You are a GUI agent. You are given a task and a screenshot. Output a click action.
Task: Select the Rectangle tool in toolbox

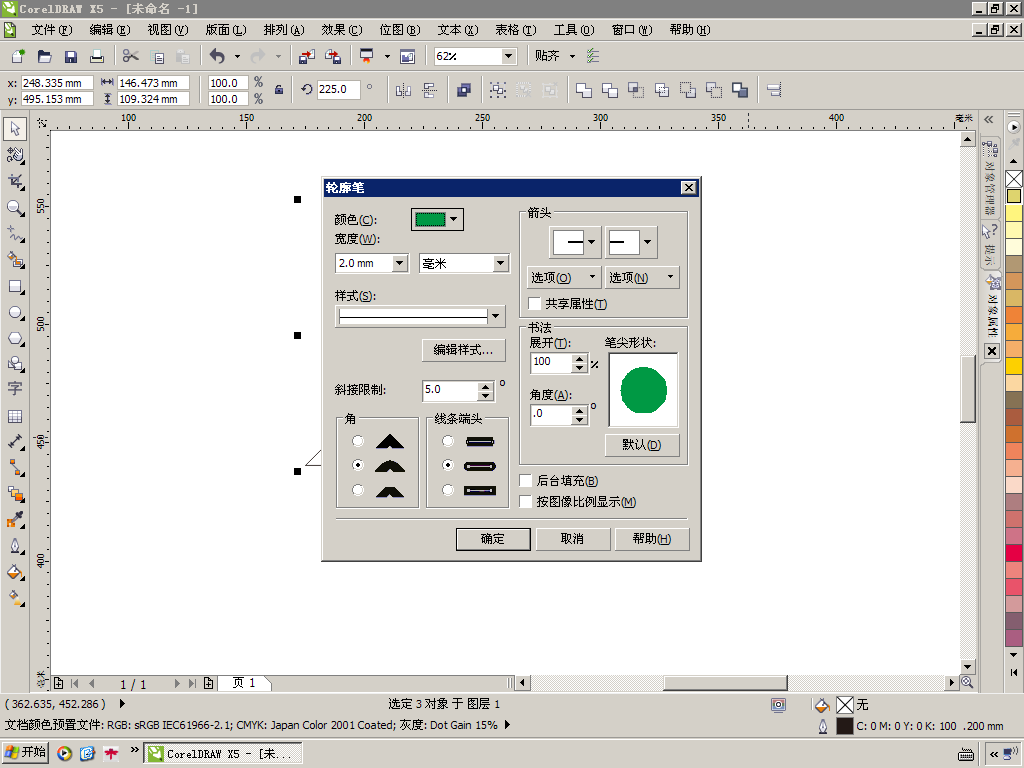pos(15,286)
